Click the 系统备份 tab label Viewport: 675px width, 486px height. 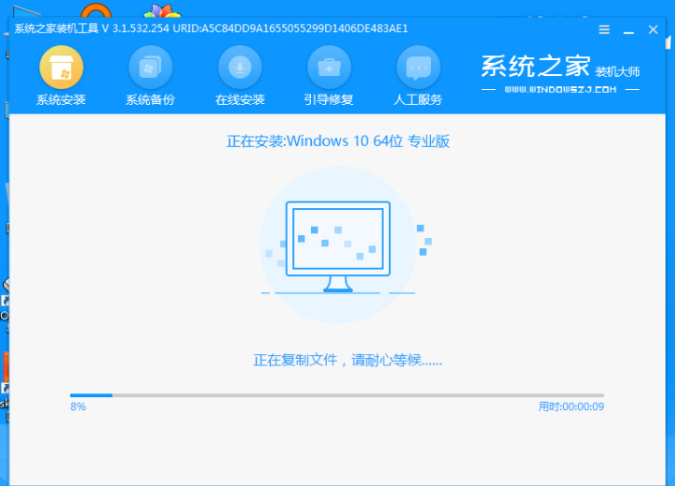pyautogui.click(x=150, y=100)
